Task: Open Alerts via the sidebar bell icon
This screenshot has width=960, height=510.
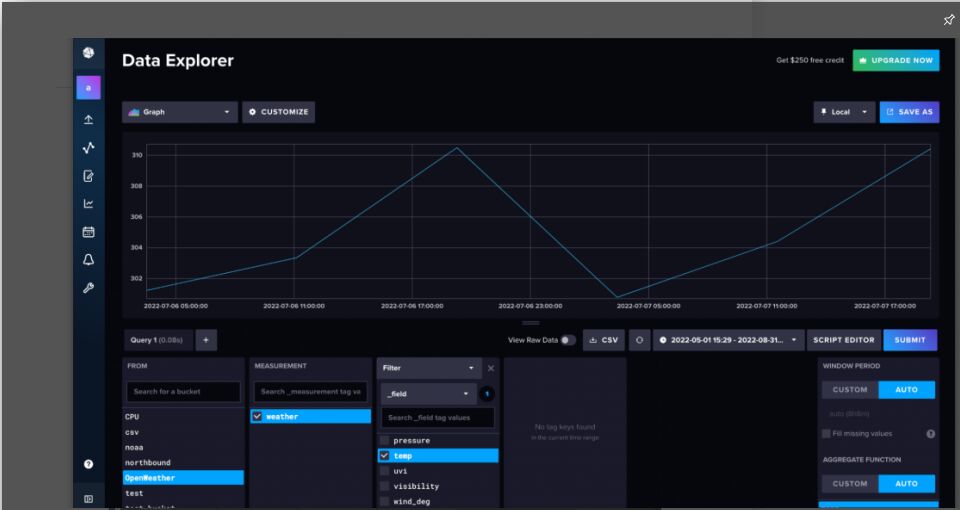Action: (x=88, y=260)
